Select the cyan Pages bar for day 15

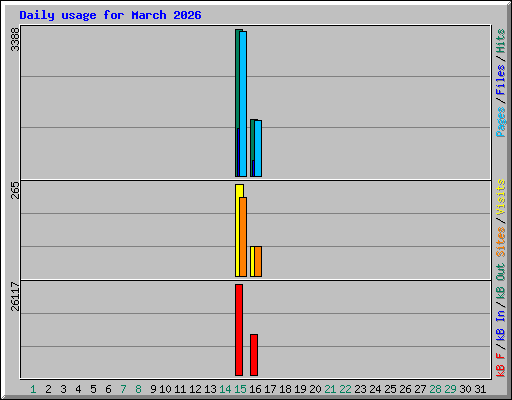[x=243, y=104]
